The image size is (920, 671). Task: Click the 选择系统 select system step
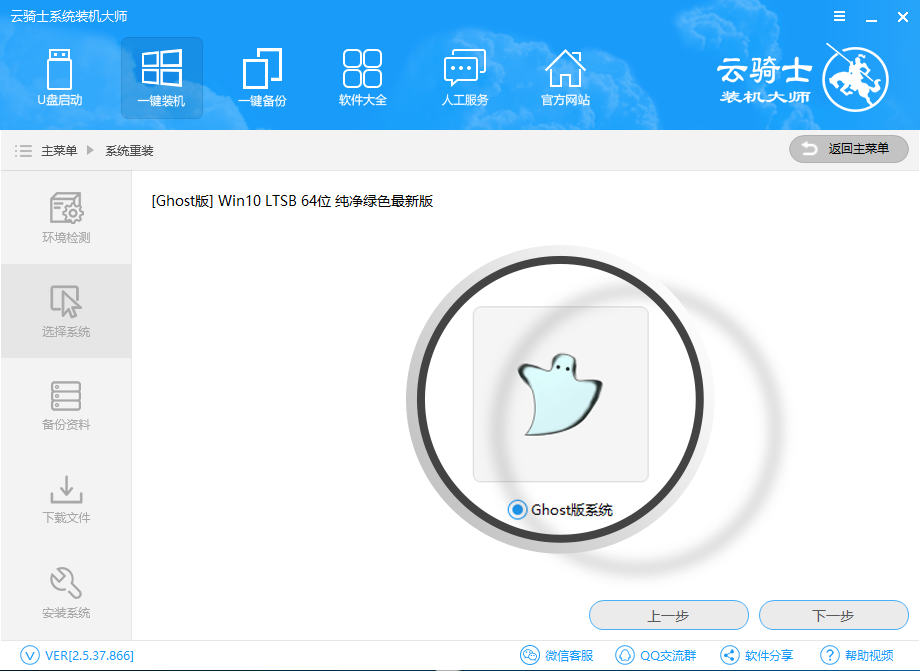coord(66,311)
